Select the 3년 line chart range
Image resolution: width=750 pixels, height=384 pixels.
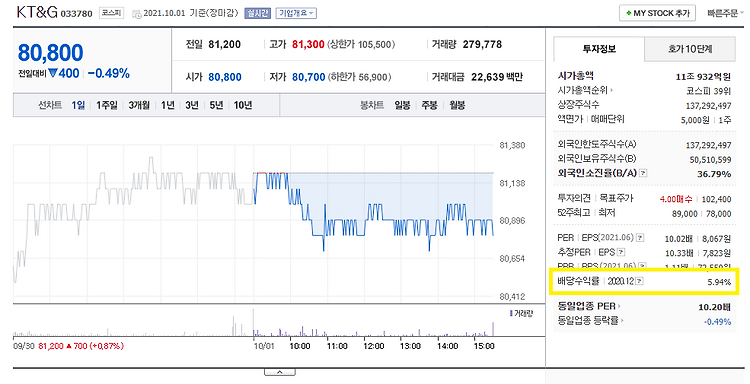click(x=192, y=105)
